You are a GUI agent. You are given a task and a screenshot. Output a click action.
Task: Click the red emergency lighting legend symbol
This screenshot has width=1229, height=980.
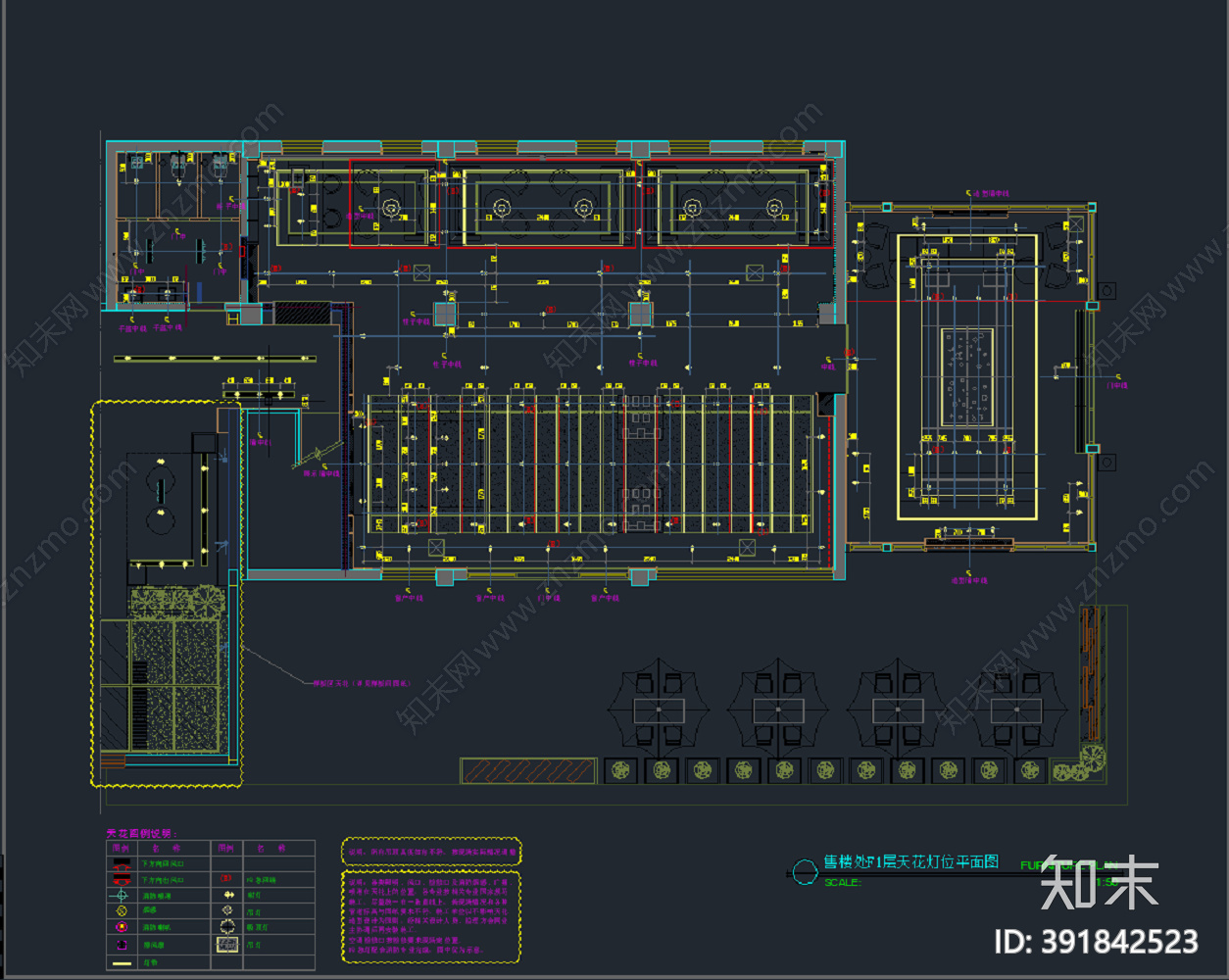pos(227,880)
